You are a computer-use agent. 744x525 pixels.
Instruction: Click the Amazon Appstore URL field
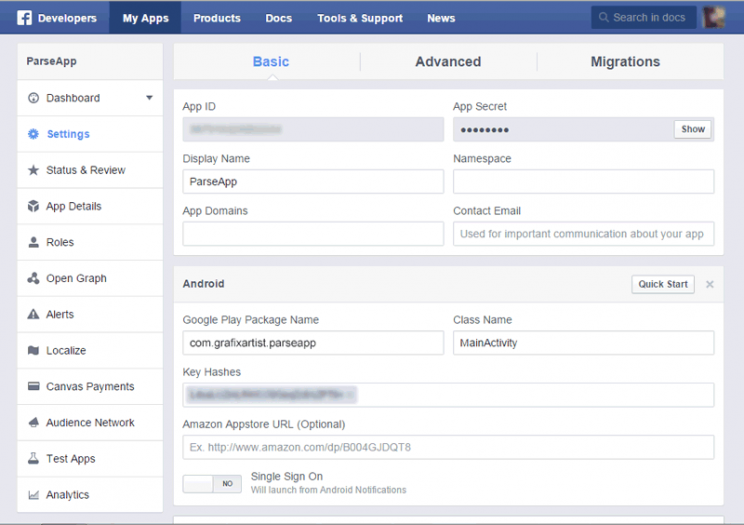coord(448,447)
